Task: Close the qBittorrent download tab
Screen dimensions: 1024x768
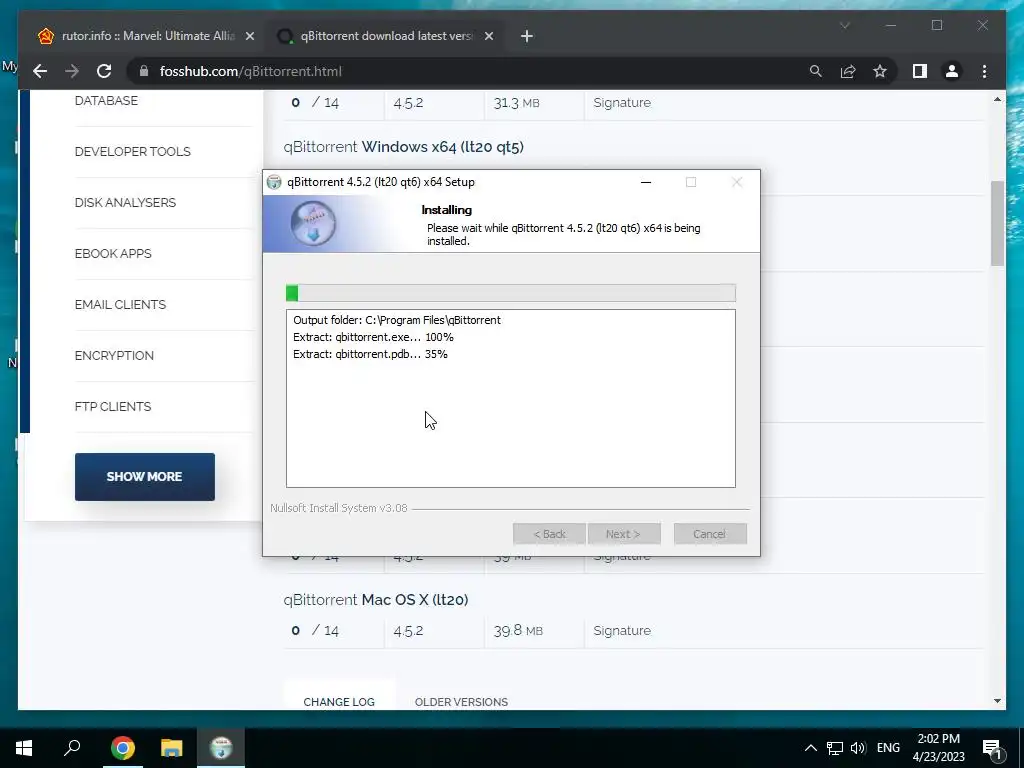Action: point(488,36)
